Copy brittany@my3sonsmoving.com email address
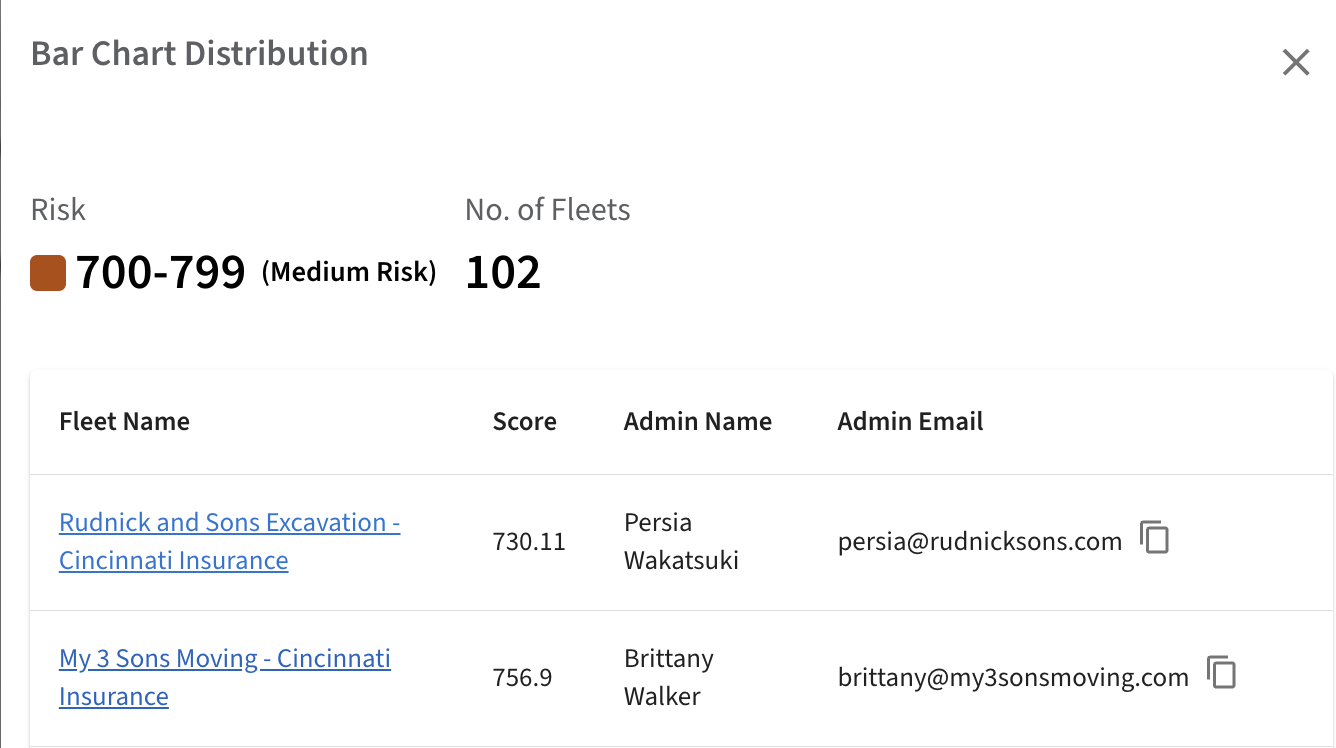Viewport: 1336px width, 748px height. 1221,673
